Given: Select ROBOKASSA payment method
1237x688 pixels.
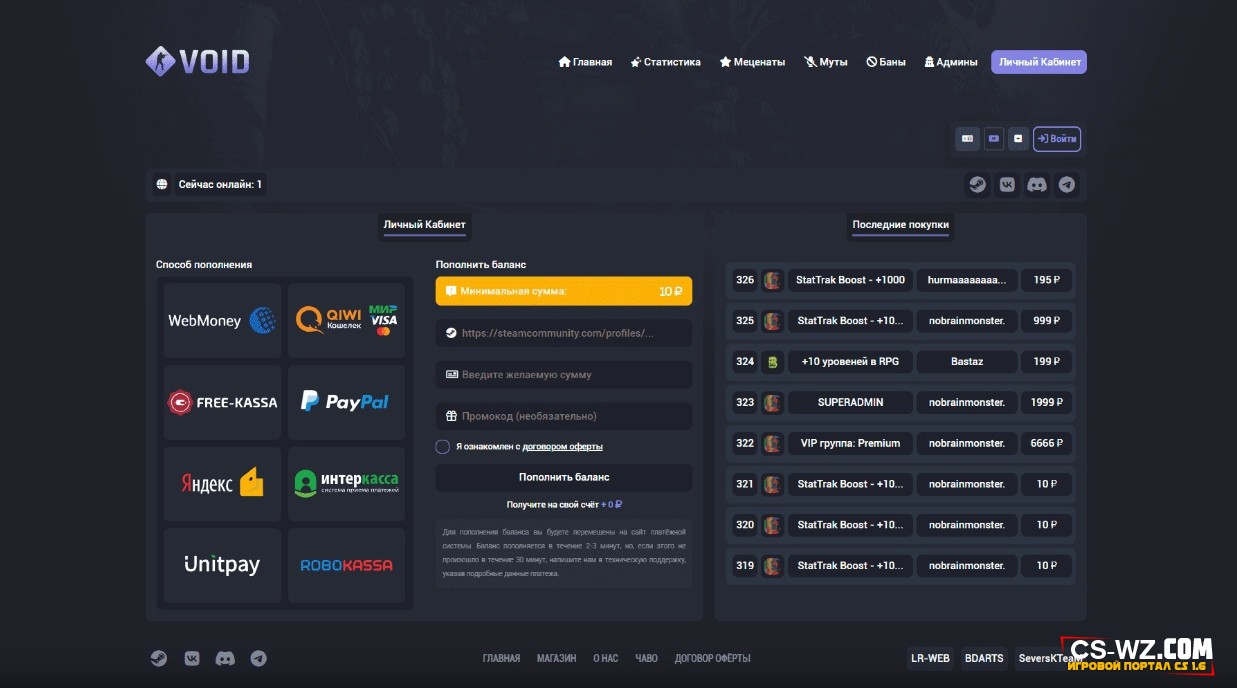Looking at the screenshot, I should pyautogui.click(x=346, y=565).
